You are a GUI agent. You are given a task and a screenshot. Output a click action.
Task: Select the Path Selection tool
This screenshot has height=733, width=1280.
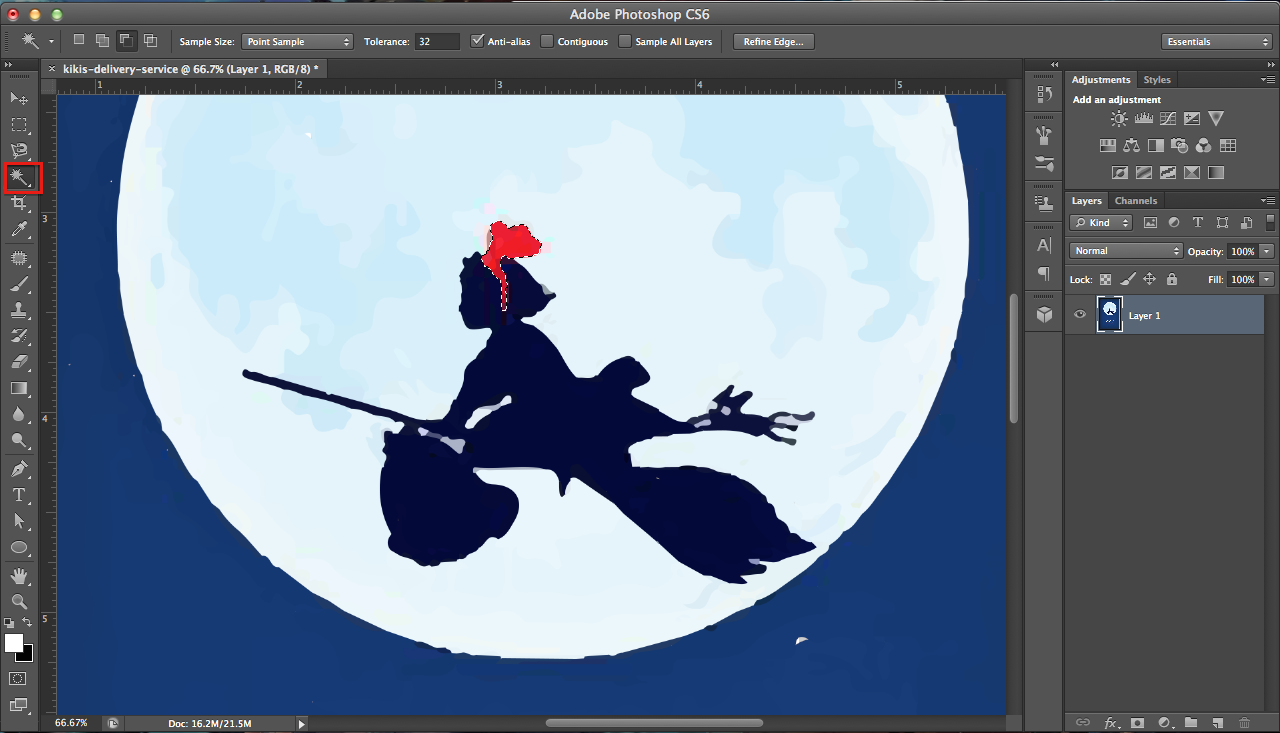coord(19,521)
